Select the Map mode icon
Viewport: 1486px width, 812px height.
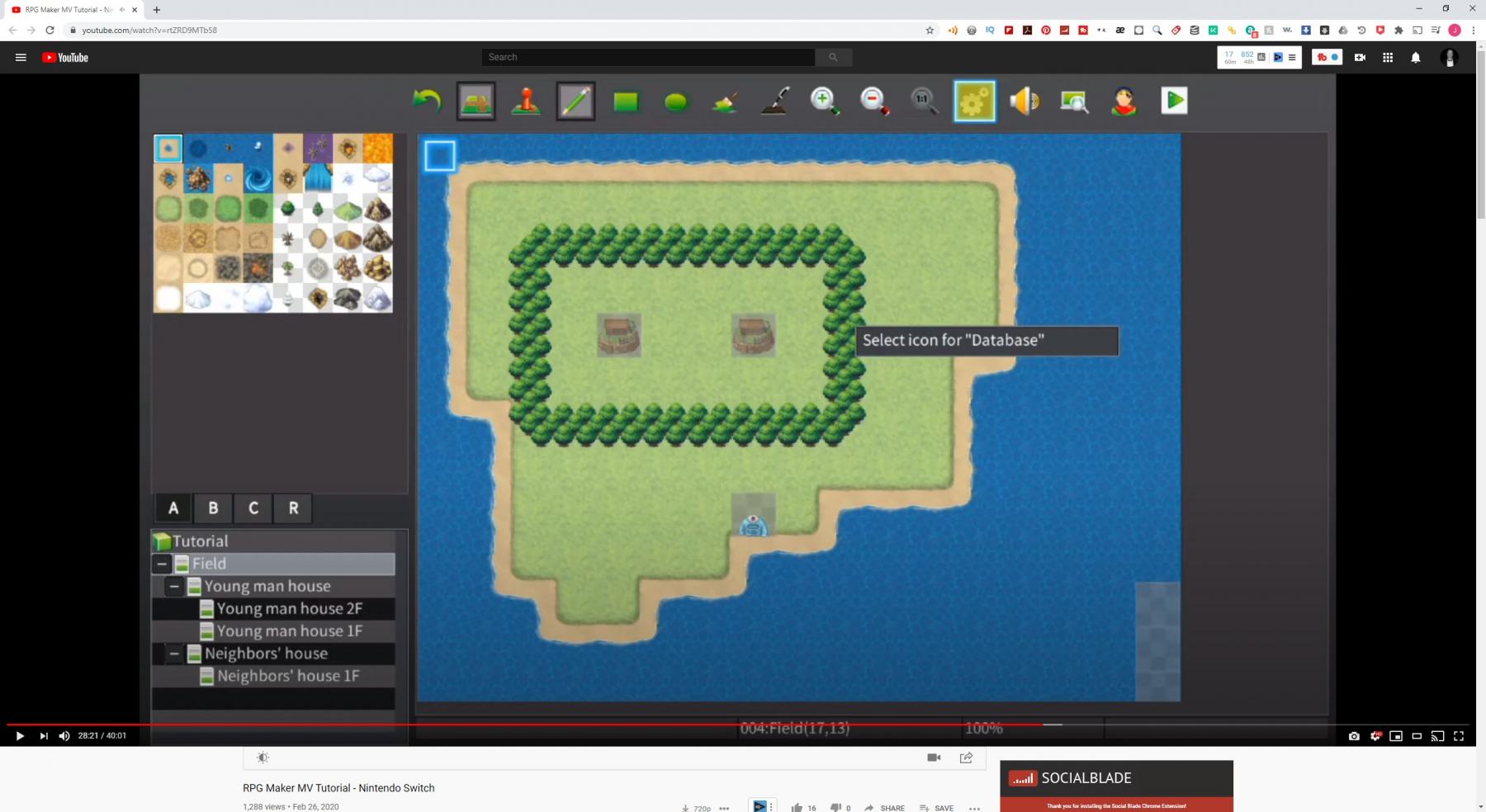(x=476, y=101)
